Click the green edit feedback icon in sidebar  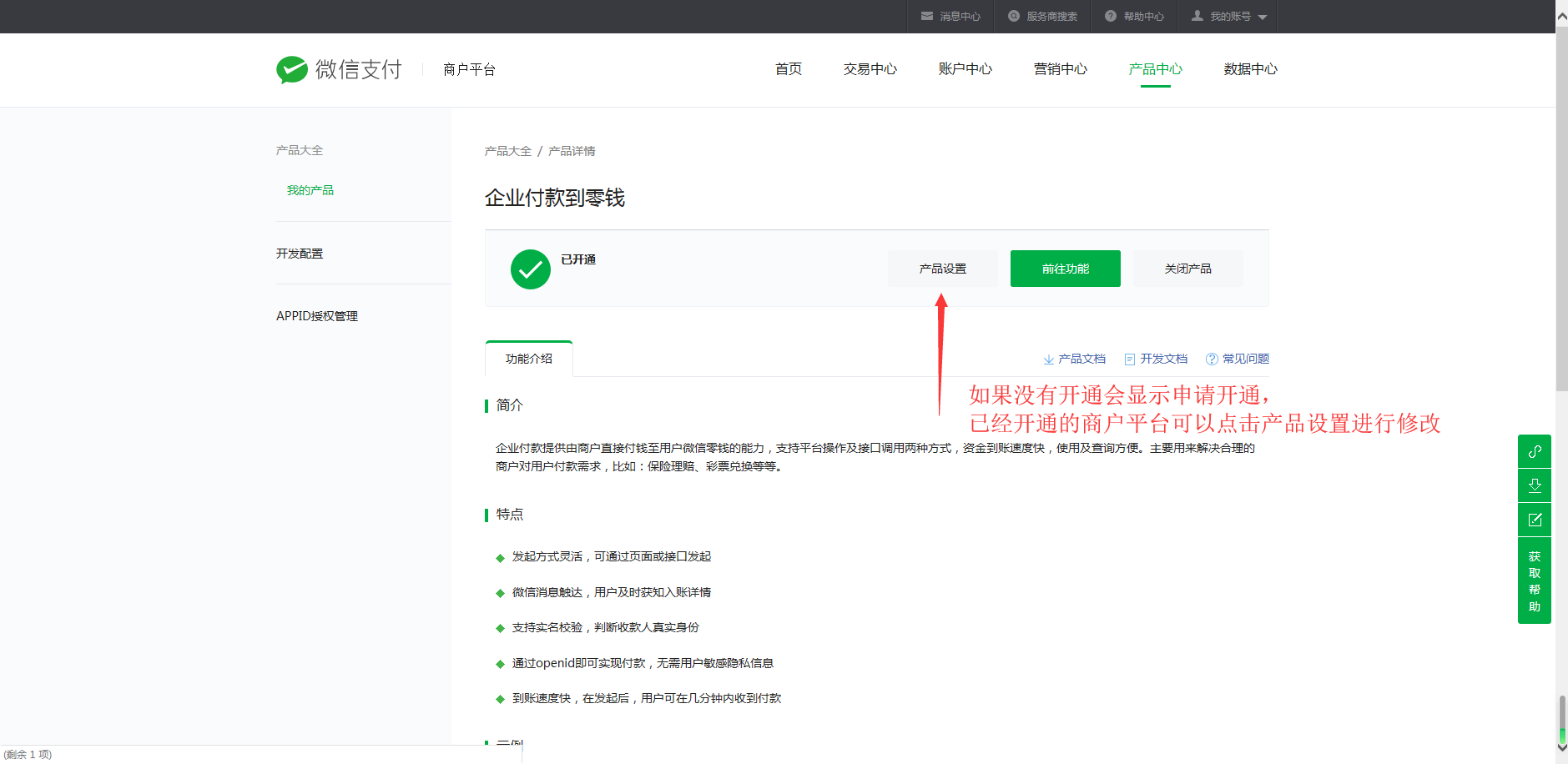pyautogui.click(x=1534, y=520)
